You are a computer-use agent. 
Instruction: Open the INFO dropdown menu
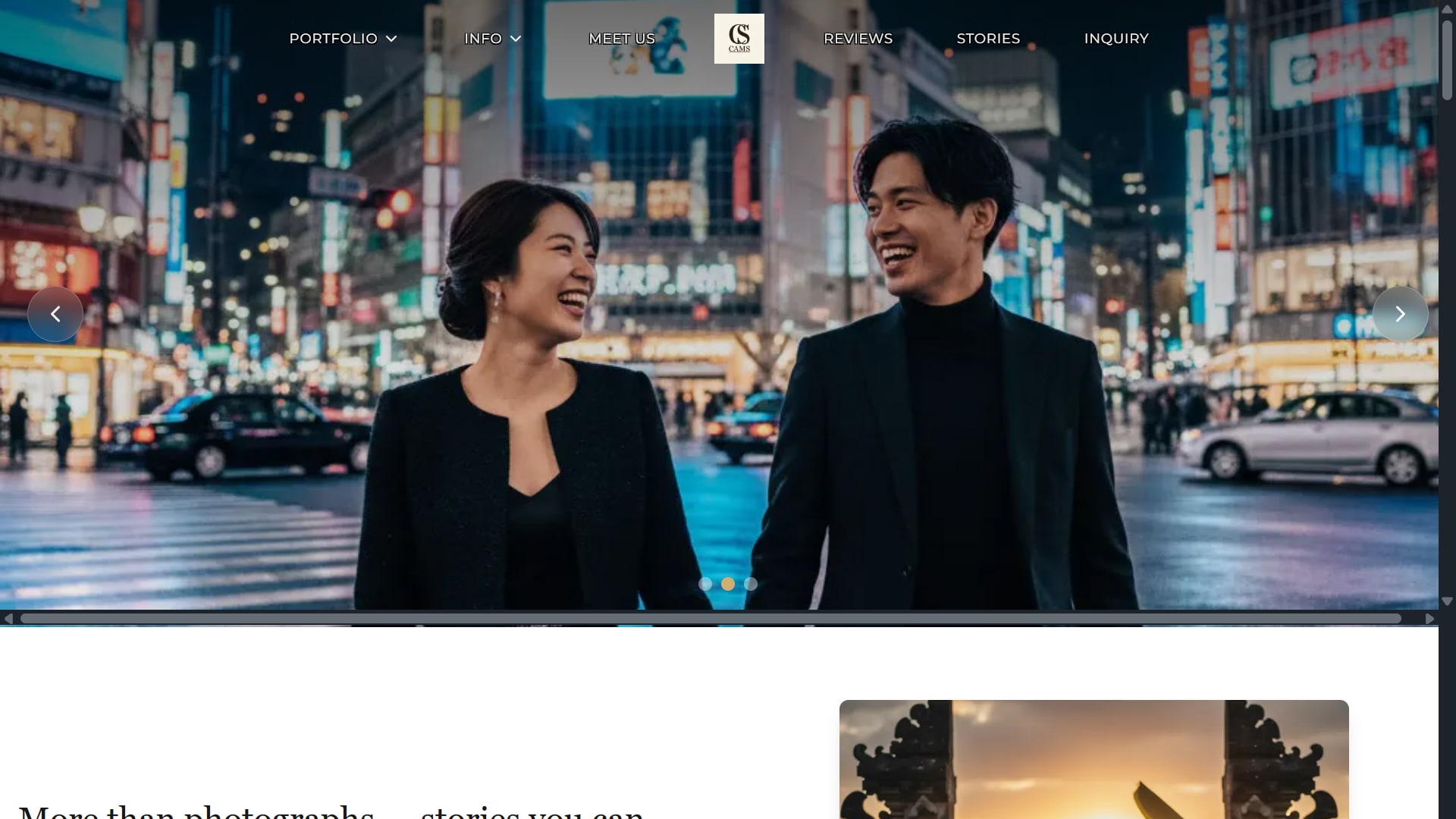[483, 38]
